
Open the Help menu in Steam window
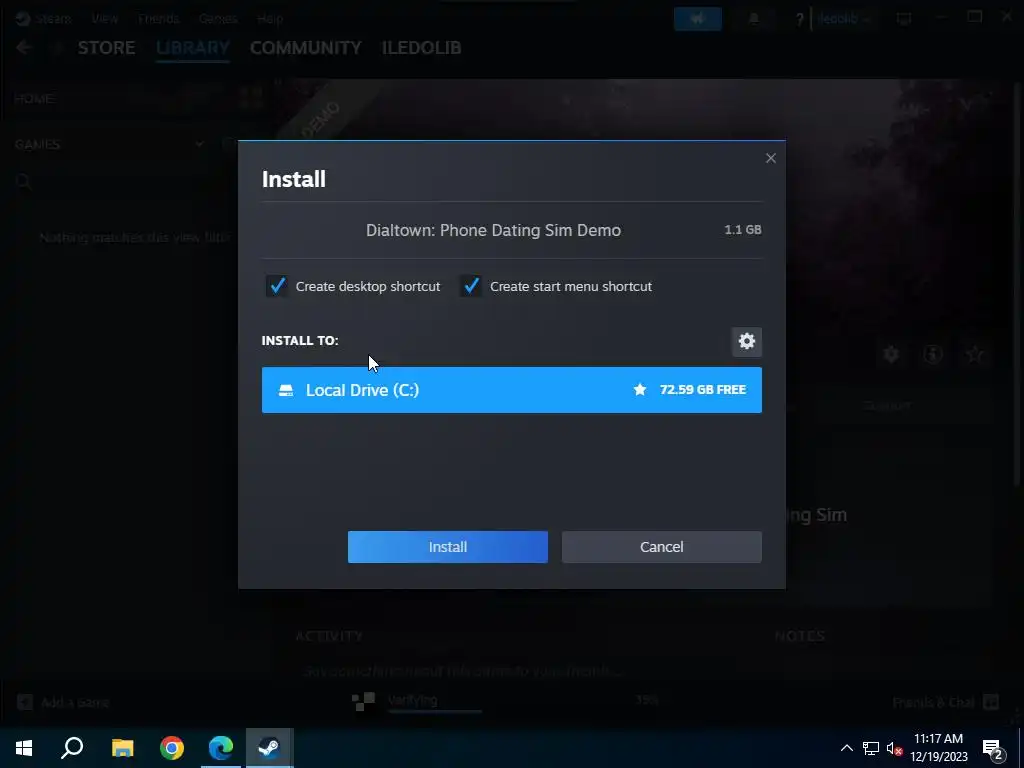point(270,18)
